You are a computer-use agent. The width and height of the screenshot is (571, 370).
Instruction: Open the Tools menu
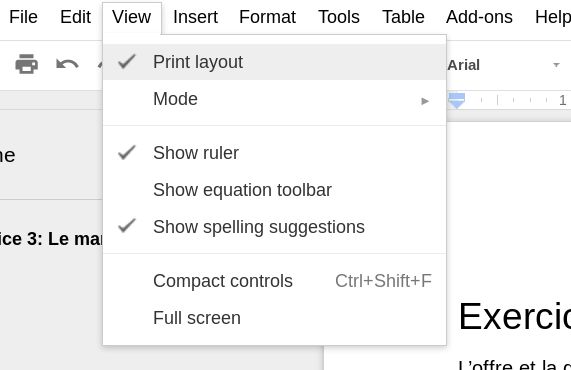tap(339, 17)
